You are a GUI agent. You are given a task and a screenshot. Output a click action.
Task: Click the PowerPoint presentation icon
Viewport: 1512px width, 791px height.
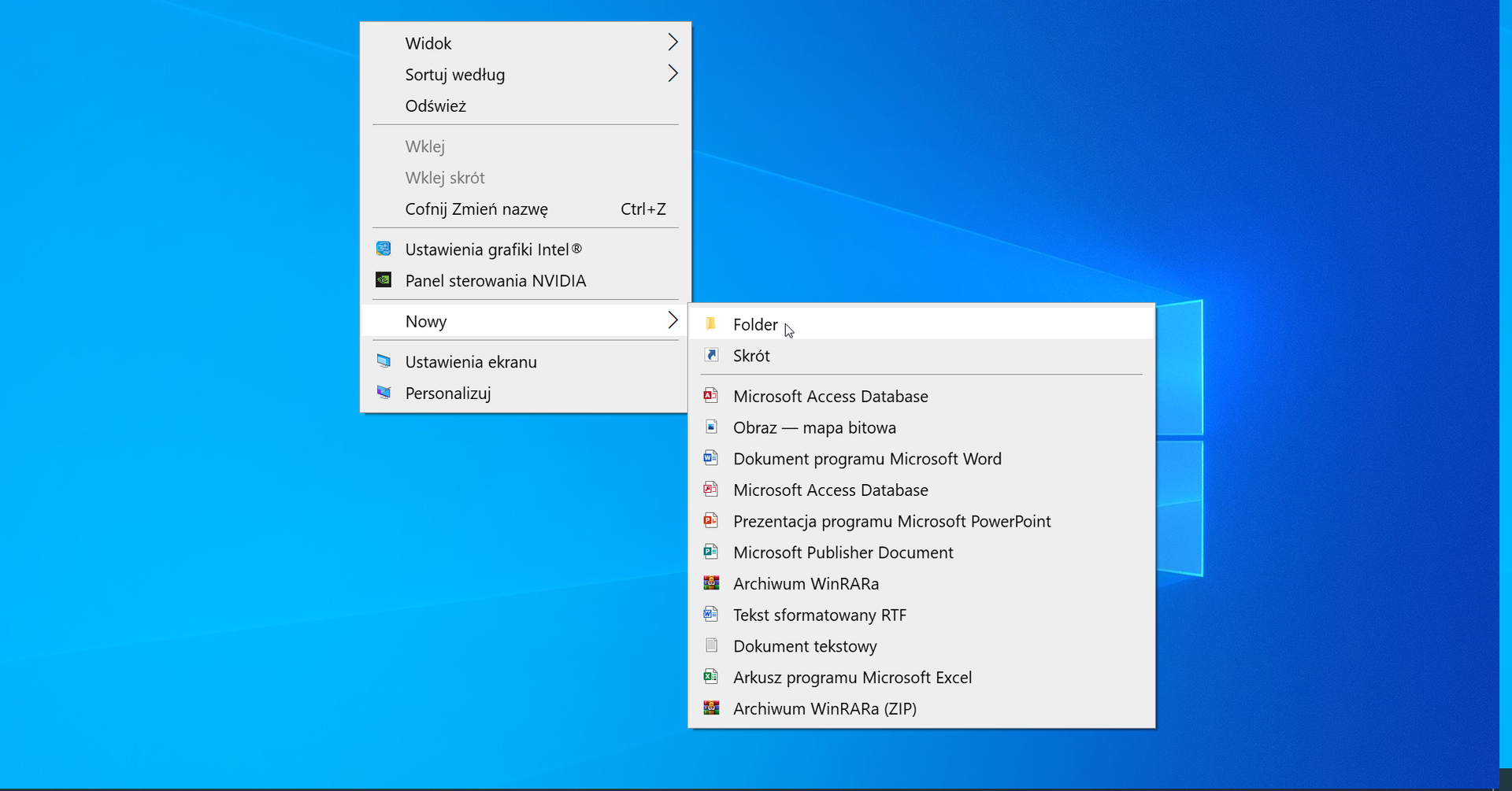tap(711, 520)
